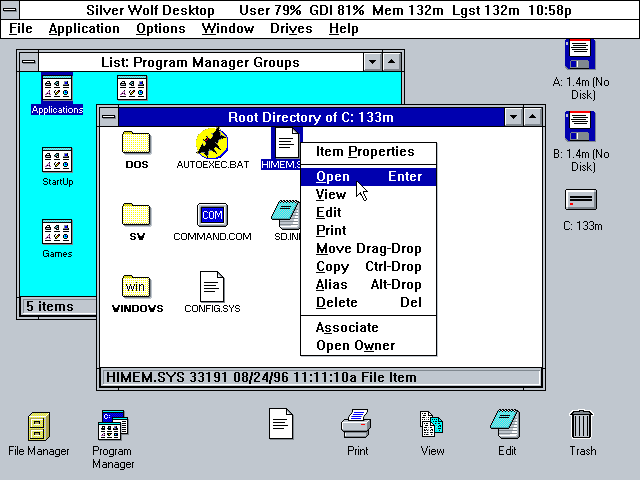Choose View in the context menu

[x=368, y=195]
